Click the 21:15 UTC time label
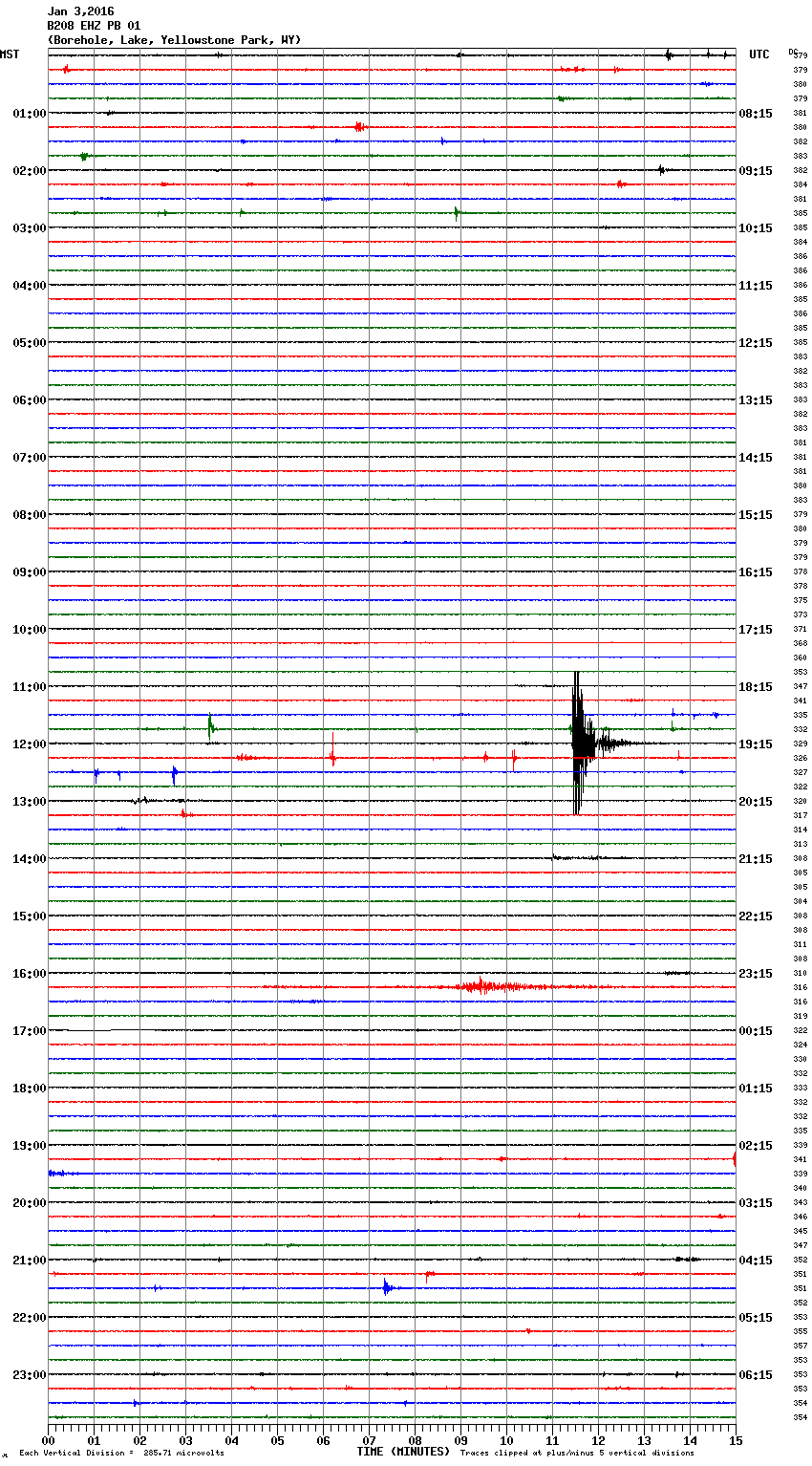This screenshot has height=1466, width=812. pos(756,859)
